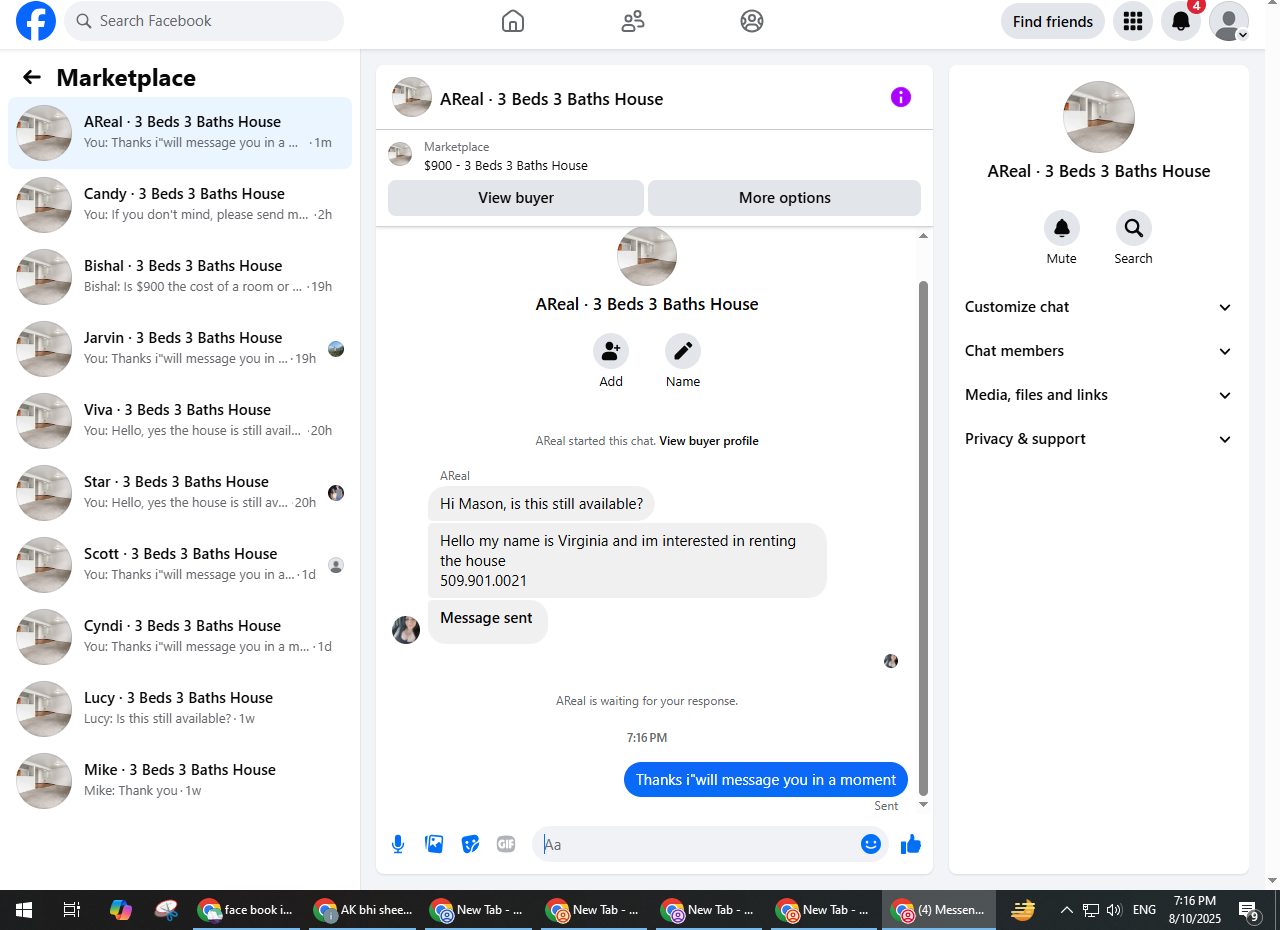
Task: Click the sent message 'Thanks i"will message you'
Action: (x=766, y=780)
